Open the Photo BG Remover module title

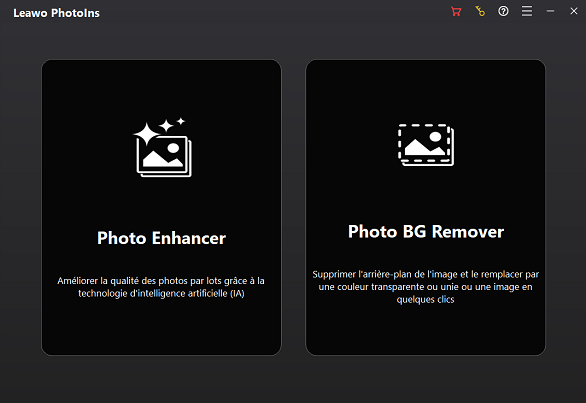click(426, 232)
